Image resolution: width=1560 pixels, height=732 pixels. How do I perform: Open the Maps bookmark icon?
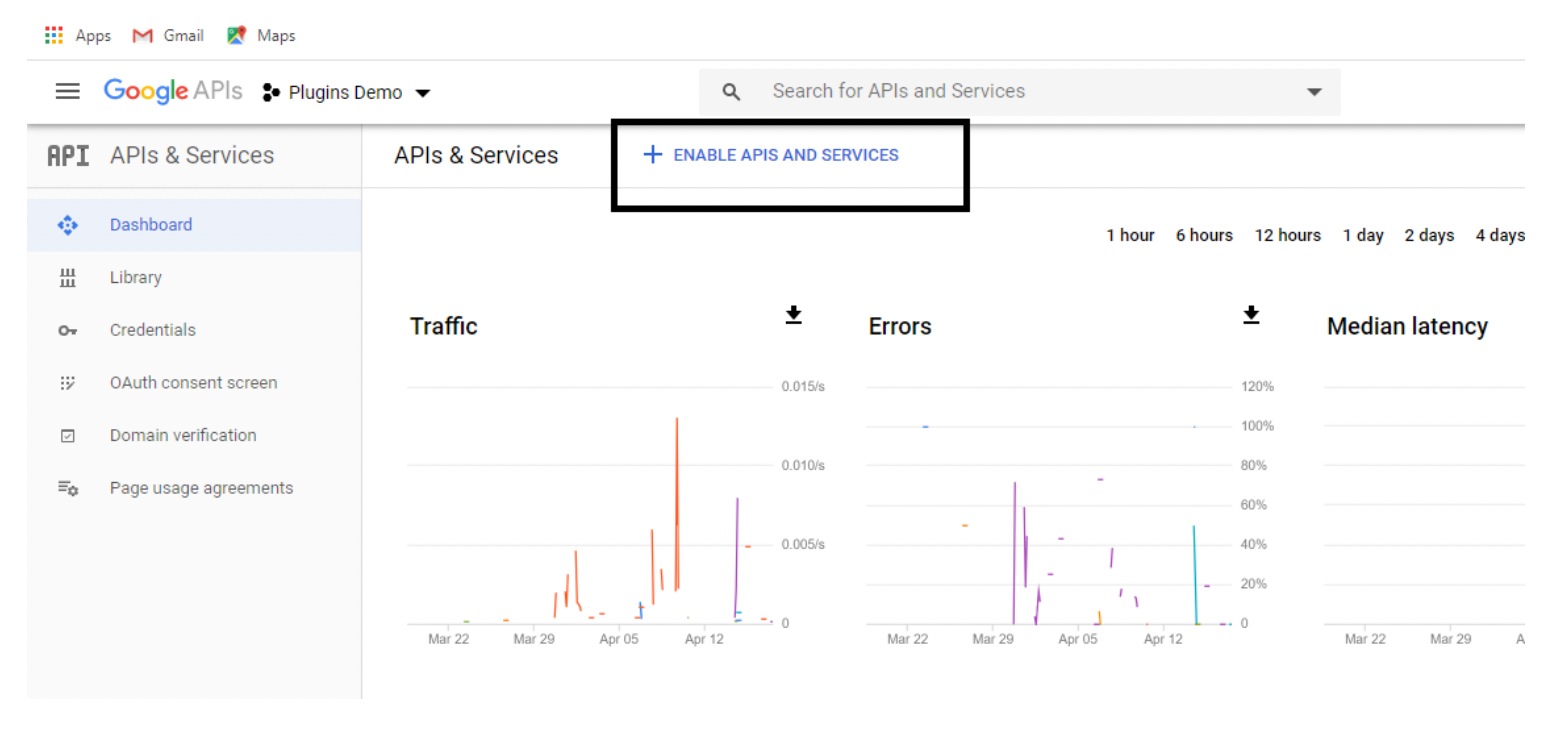[x=236, y=36]
